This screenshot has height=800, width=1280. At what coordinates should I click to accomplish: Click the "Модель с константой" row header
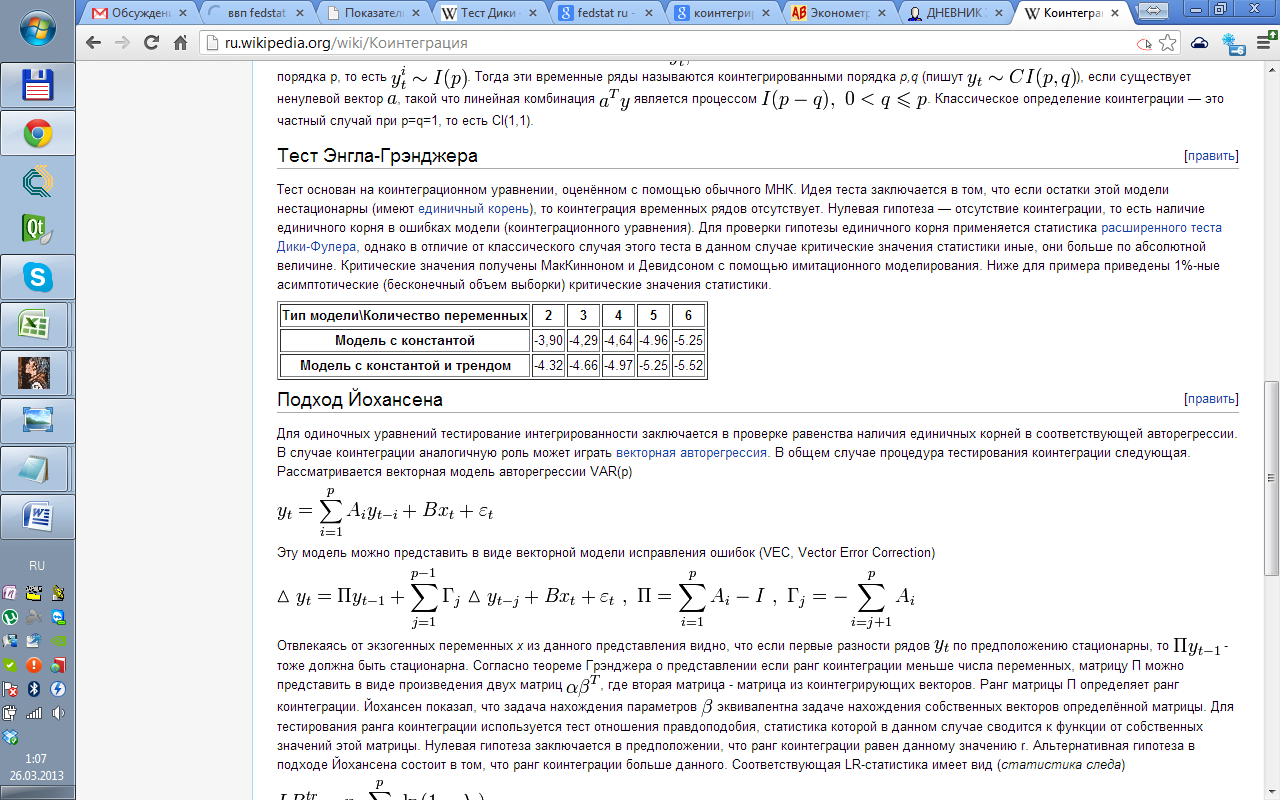[x=405, y=341]
